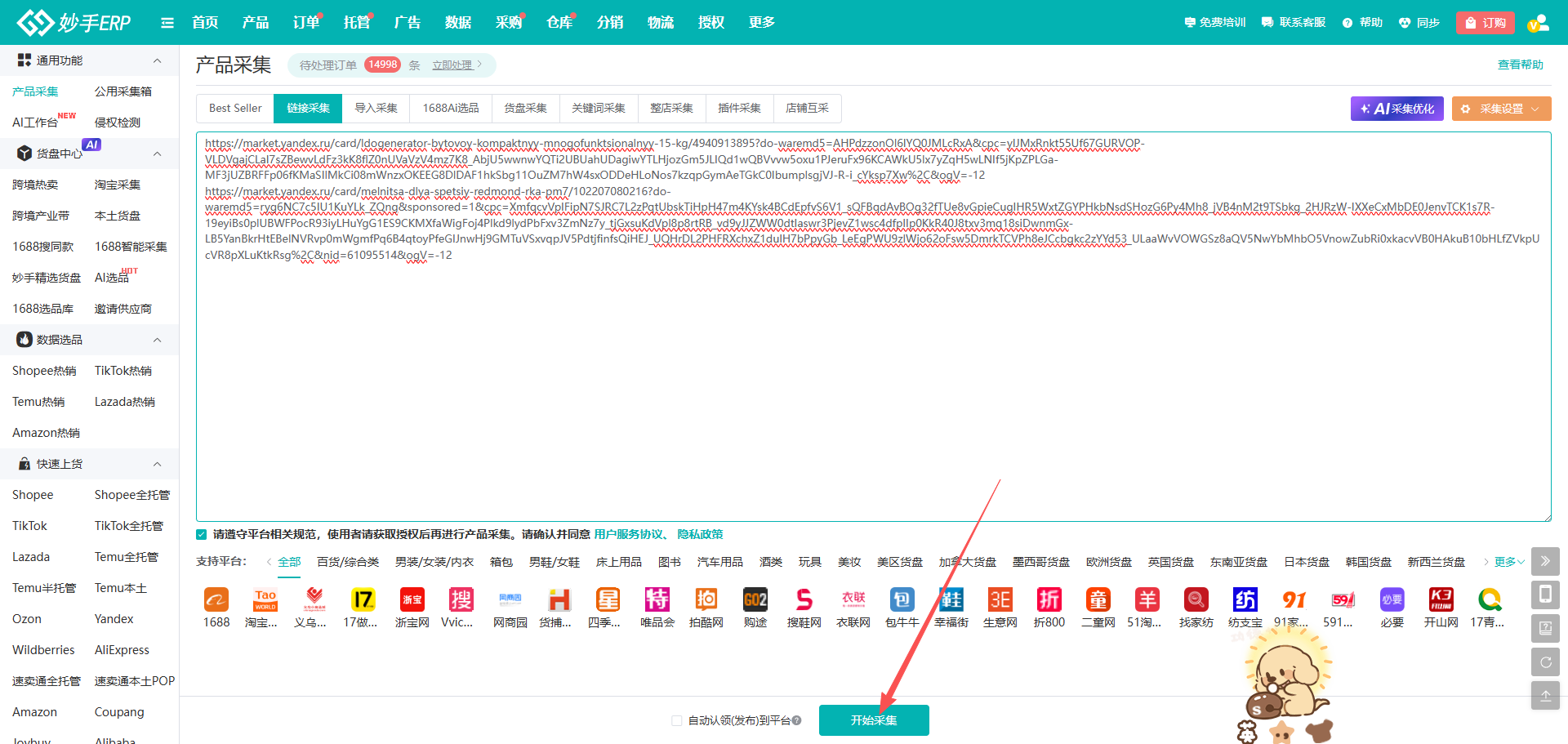This screenshot has height=744, width=1568.
Task: Open 侵权检测 in the sidebar
Action: pos(118,123)
